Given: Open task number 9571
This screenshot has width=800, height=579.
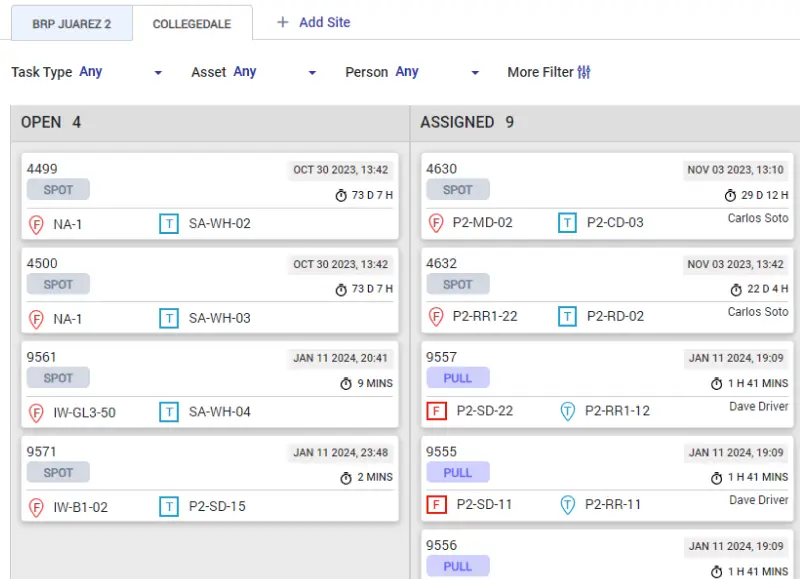Looking at the screenshot, I should tap(41, 451).
